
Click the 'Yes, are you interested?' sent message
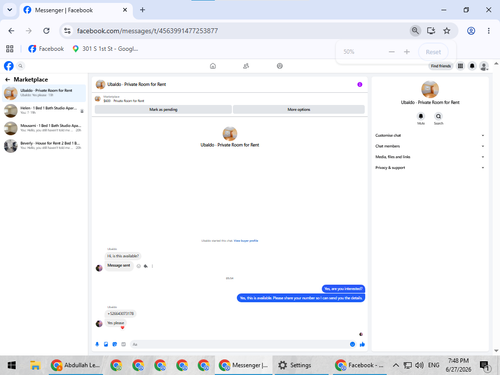tap(343, 289)
